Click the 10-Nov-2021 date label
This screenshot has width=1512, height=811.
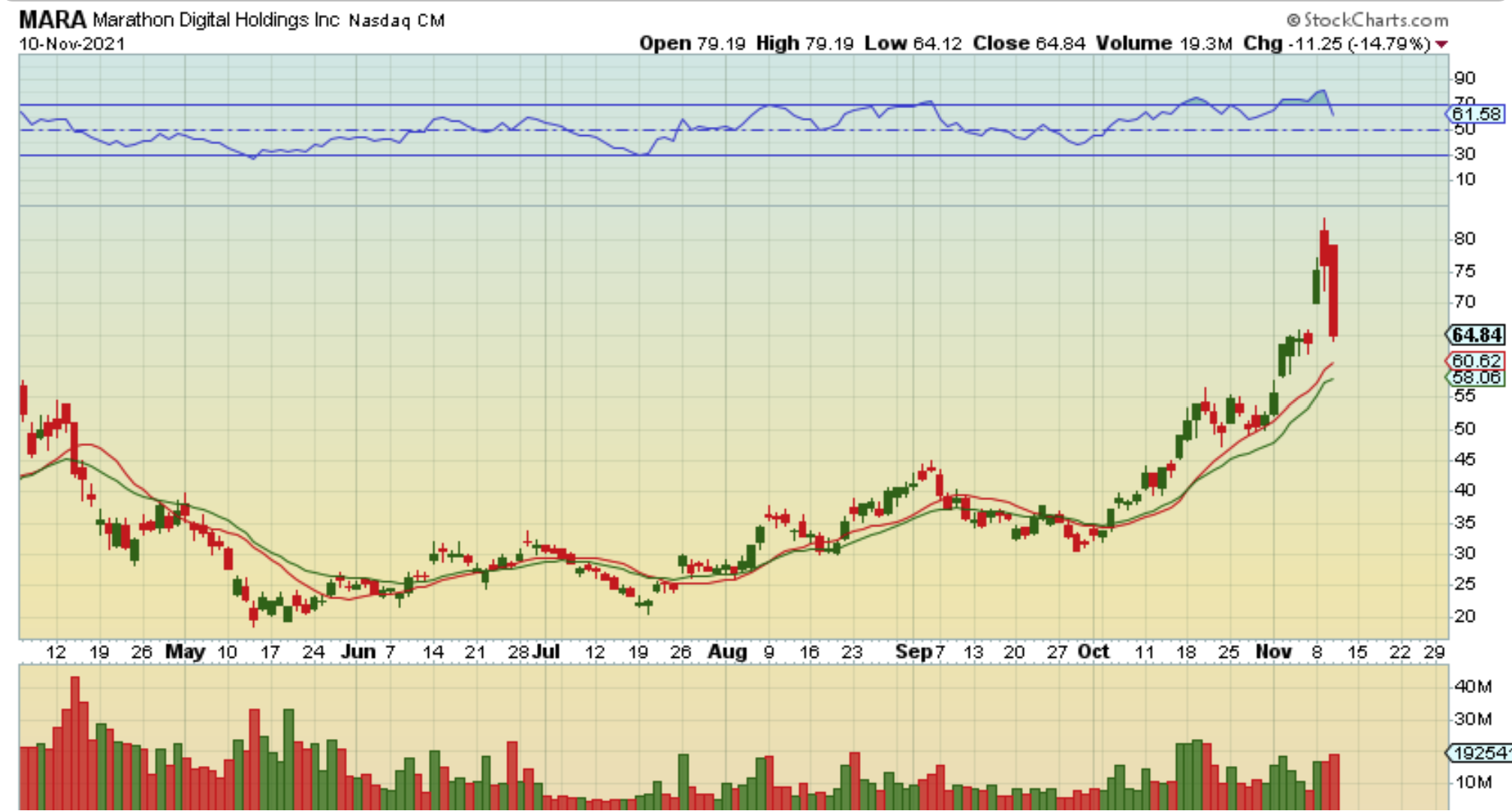[71, 44]
